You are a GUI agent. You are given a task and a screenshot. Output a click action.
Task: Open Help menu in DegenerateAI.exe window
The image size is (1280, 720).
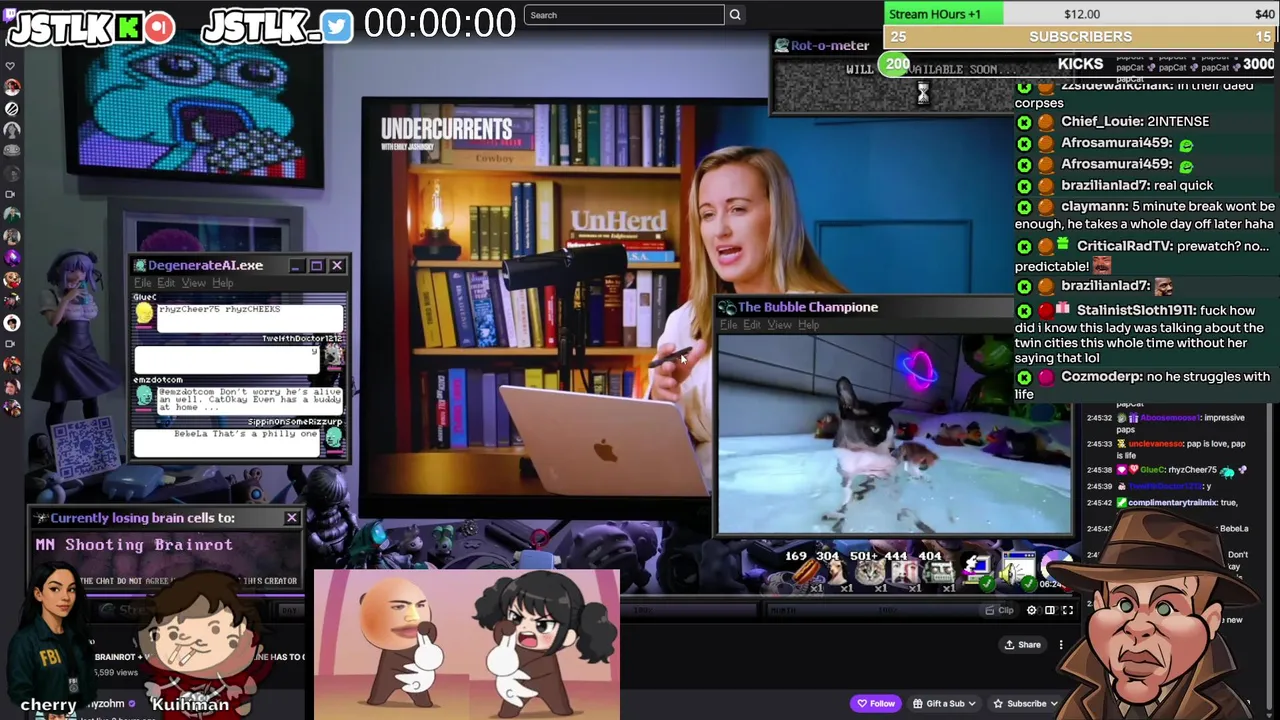pyautogui.click(x=223, y=283)
